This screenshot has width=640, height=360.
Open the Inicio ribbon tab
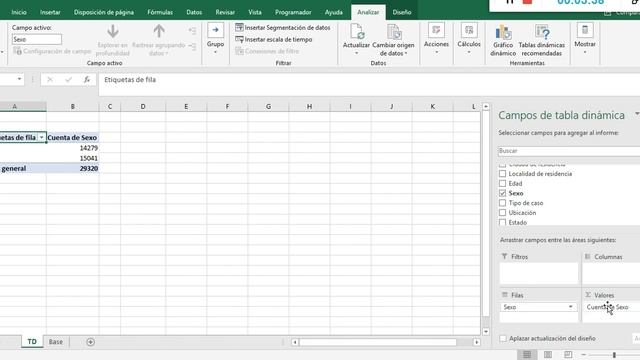[19, 12]
